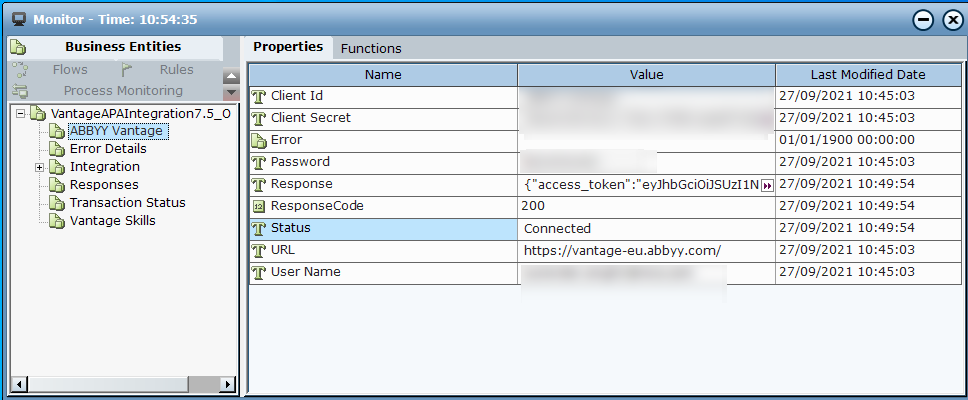Expand the full Response value with arrow button
Screen dimensions: 968x400
(x=767, y=185)
